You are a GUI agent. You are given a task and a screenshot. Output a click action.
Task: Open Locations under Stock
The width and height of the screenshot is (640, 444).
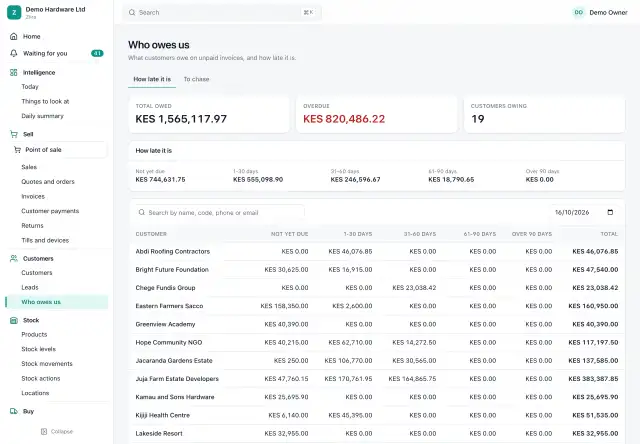[x=35, y=393]
